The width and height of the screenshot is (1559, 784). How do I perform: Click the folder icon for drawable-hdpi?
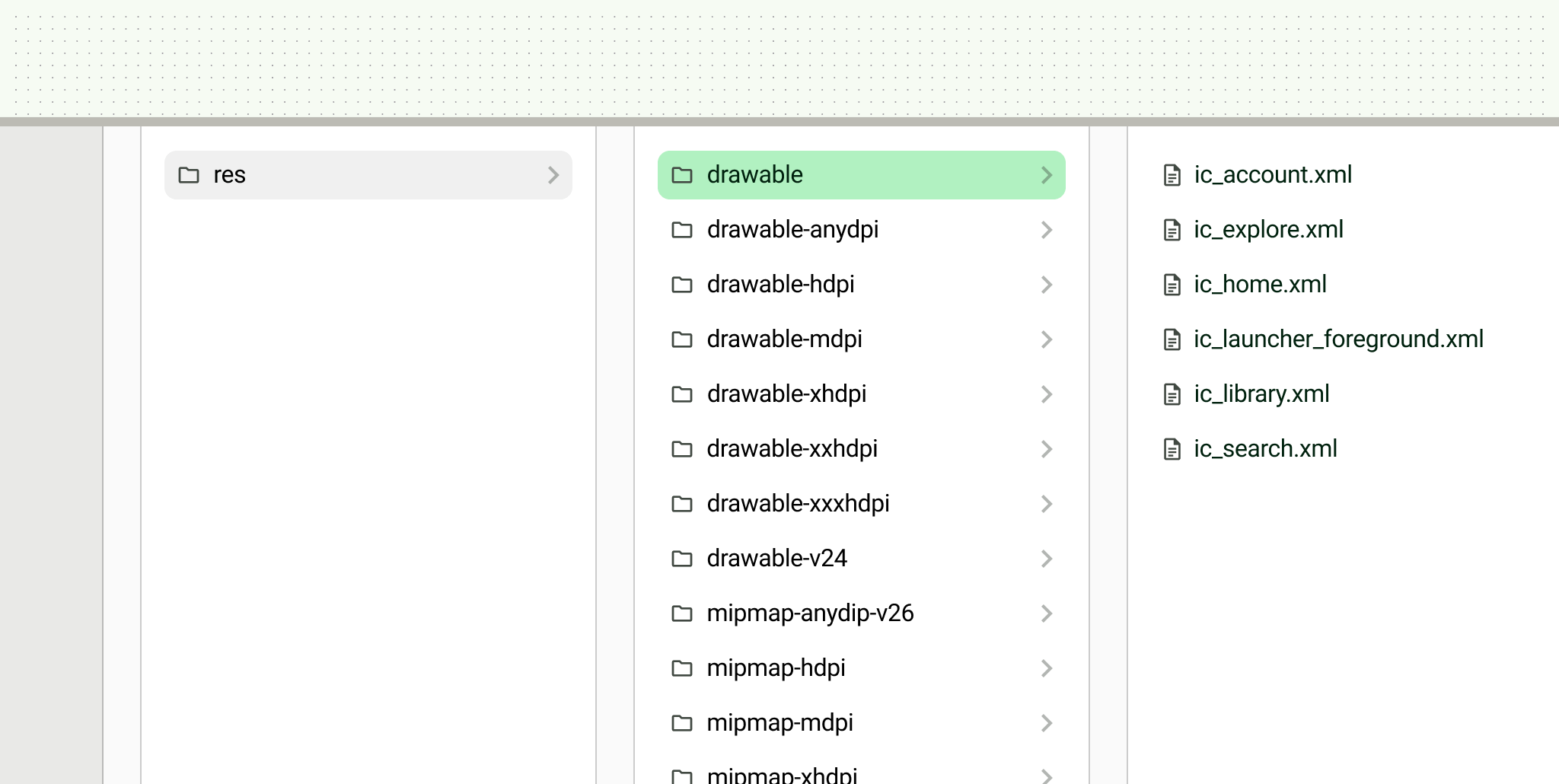pyautogui.click(x=683, y=285)
